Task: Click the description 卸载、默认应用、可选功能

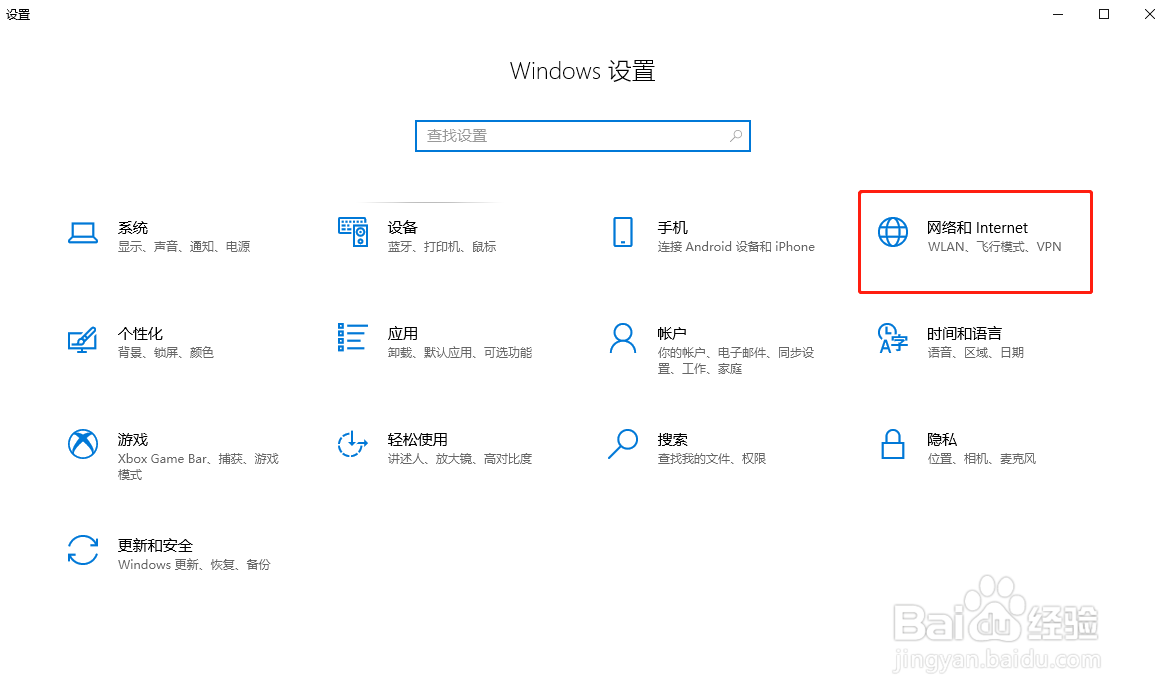Action: [460, 352]
